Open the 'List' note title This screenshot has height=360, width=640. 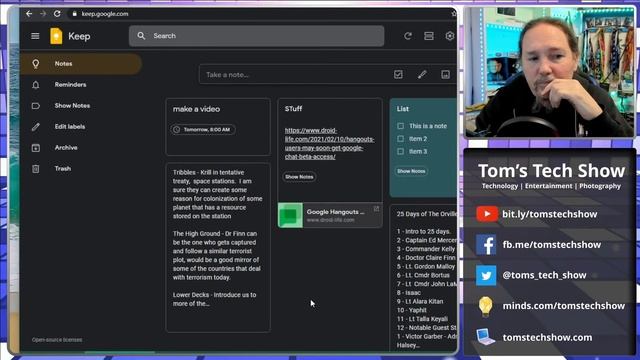point(402,109)
